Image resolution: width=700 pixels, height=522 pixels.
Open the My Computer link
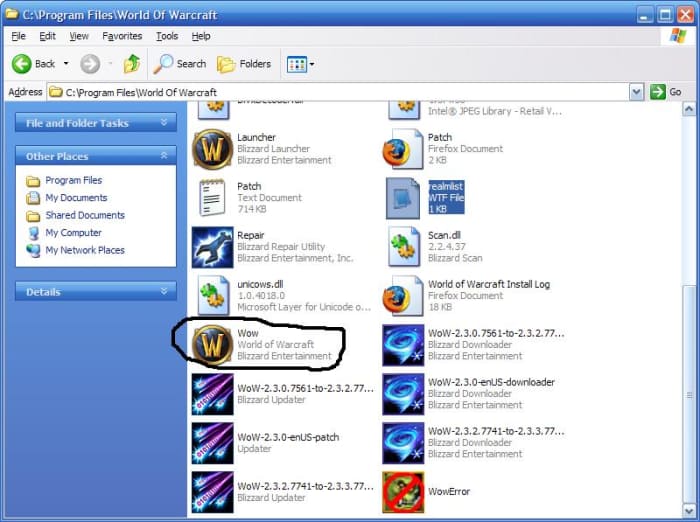pyautogui.click(x=73, y=233)
